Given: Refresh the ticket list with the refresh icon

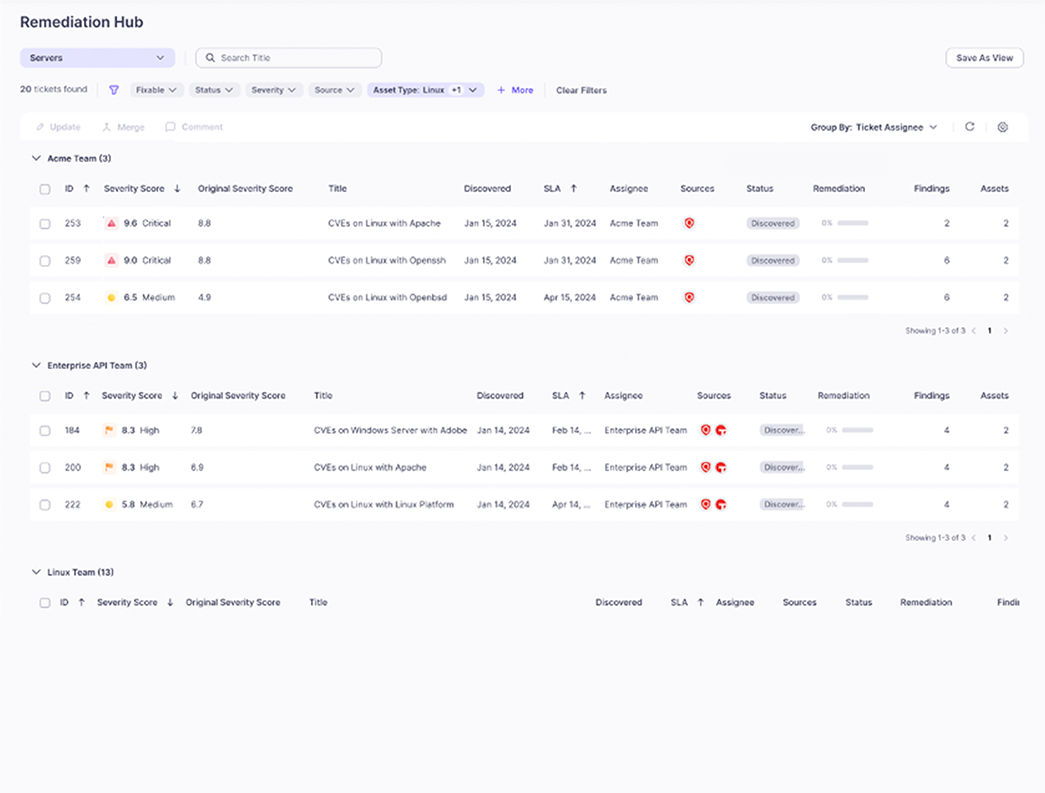Looking at the screenshot, I should 969,127.
